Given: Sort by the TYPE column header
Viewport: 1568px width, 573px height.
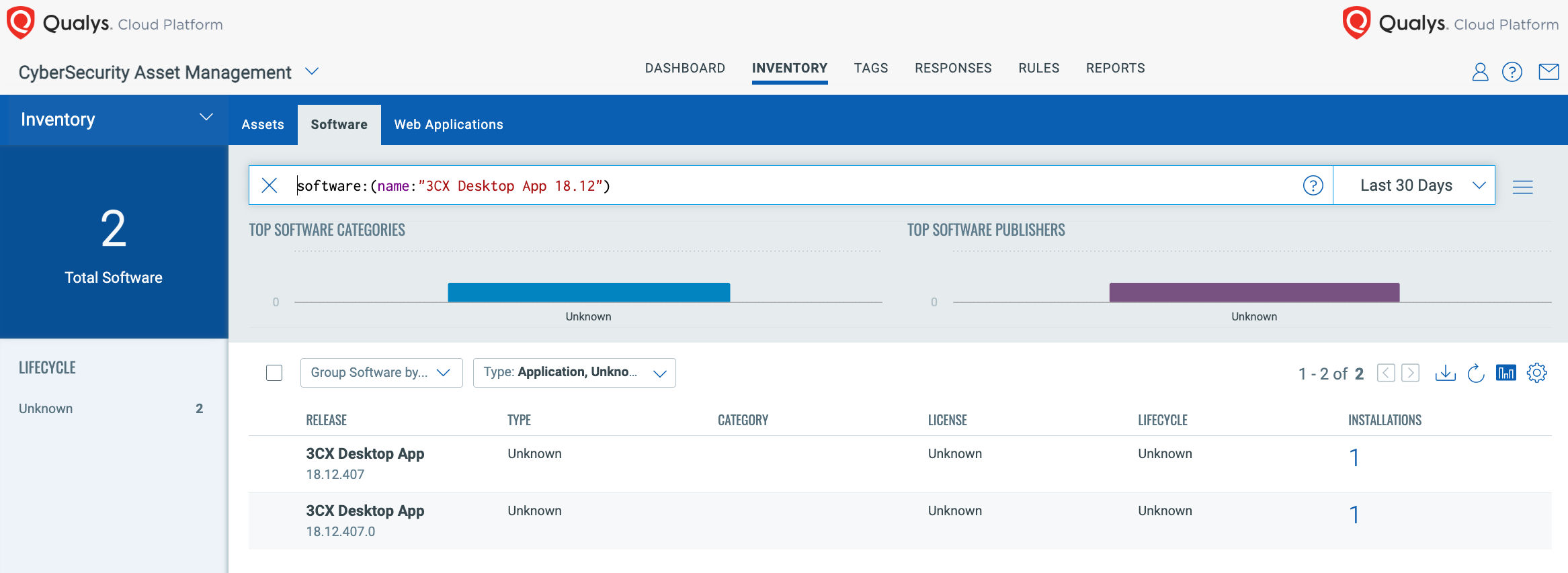Looking at the screenshot, I should coord(519,420).
